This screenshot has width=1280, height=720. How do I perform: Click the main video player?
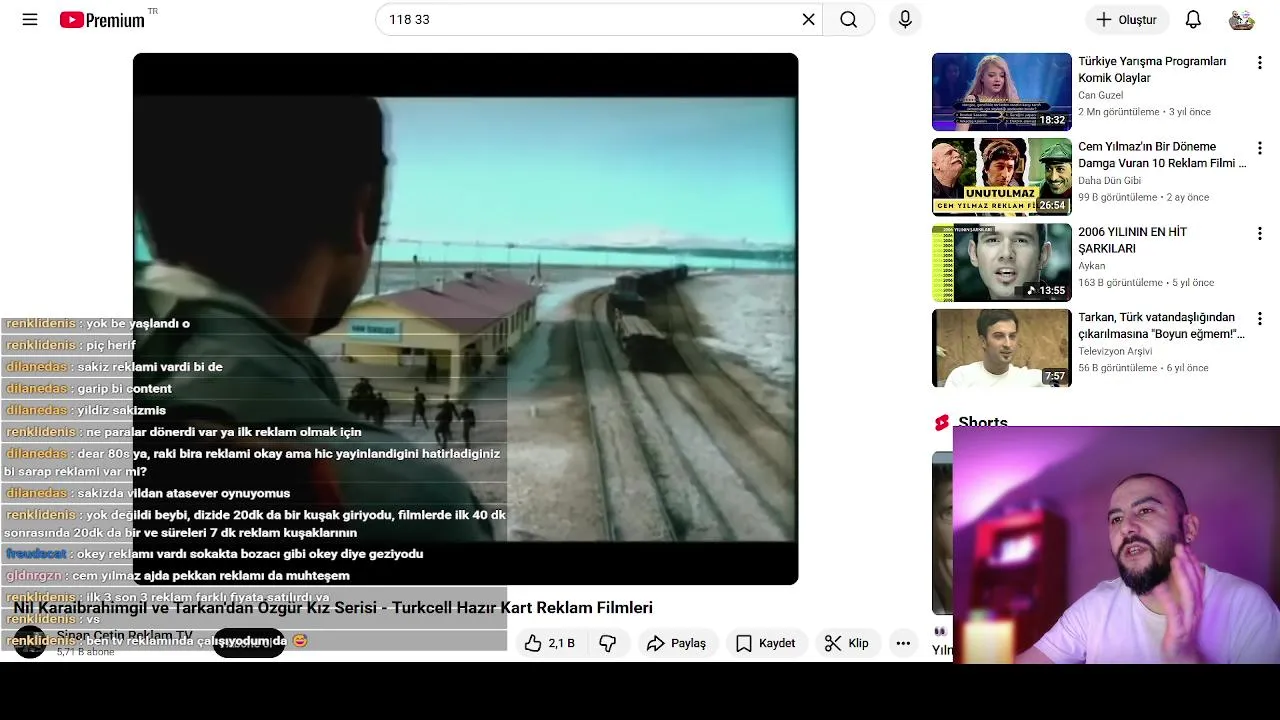tap(465, 319)
